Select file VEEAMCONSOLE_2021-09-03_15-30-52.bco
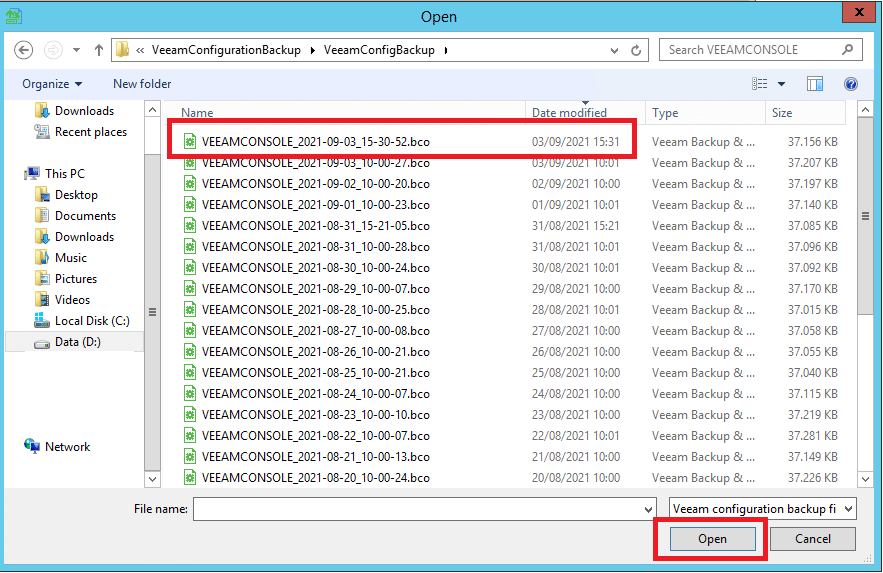Viewport: 883px width, 573px height. [315, 142]
